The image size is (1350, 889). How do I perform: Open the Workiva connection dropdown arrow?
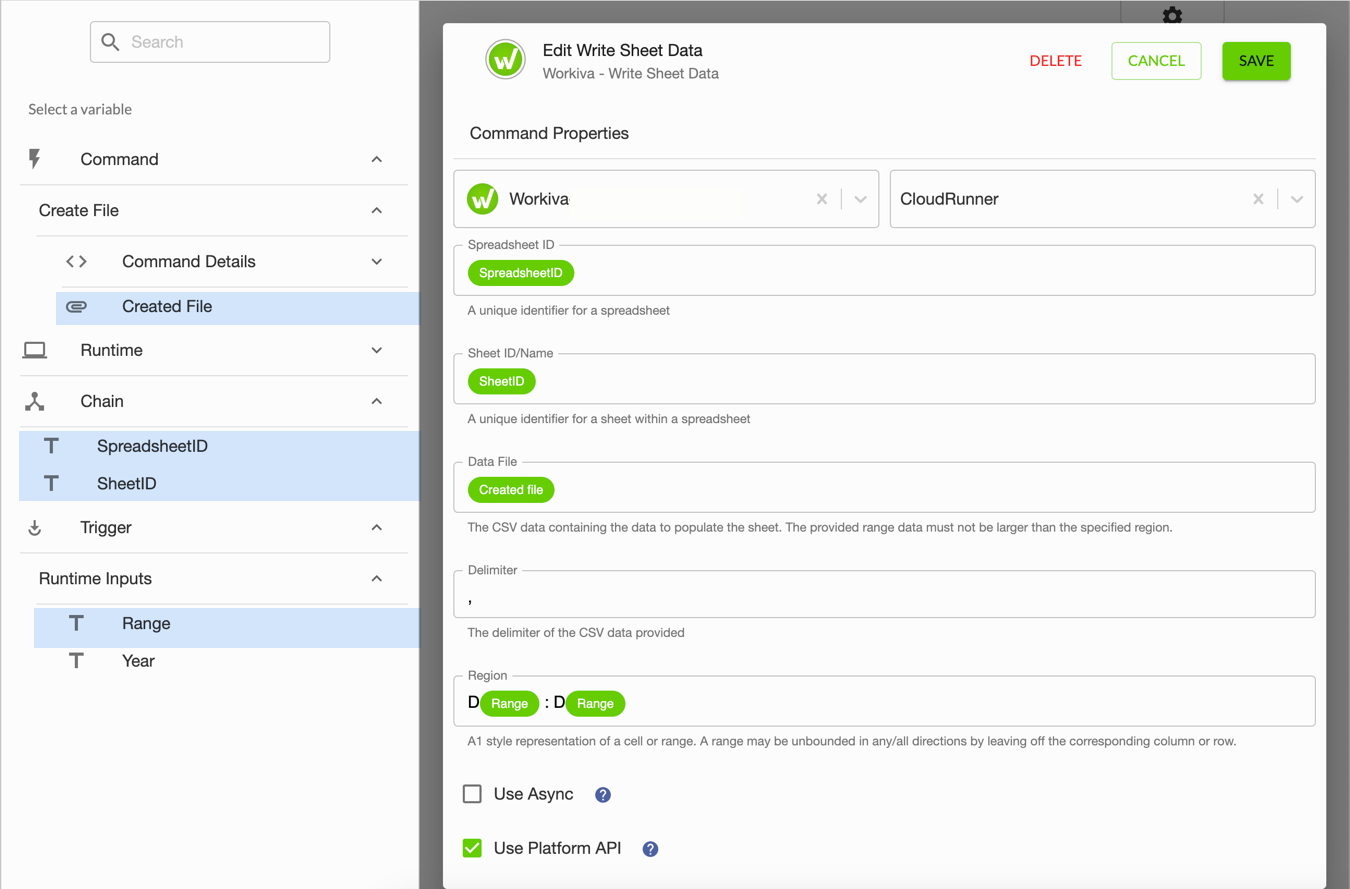[x=860, y=199]
